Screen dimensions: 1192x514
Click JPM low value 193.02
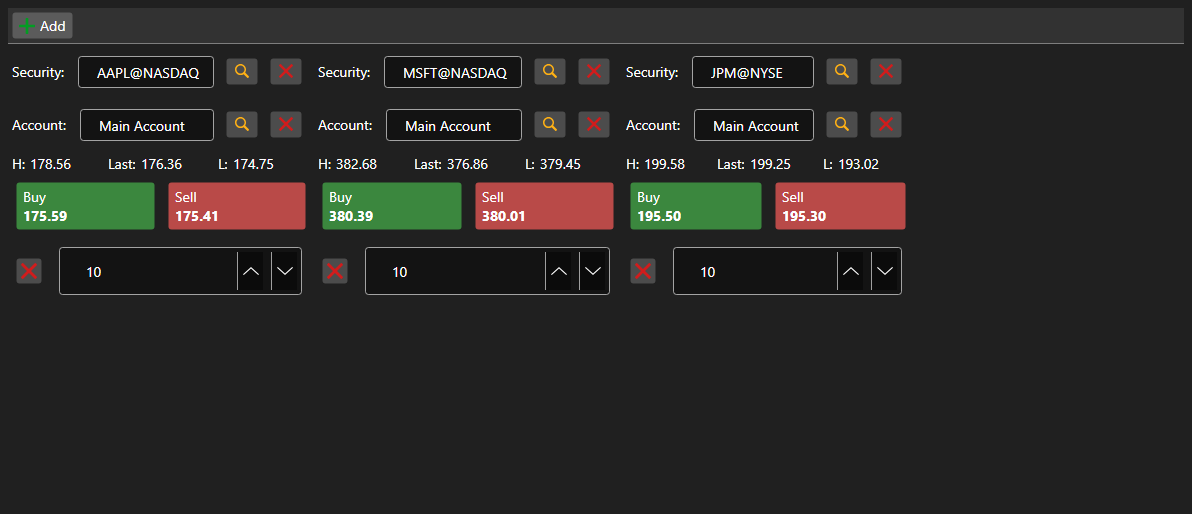pos(858,164)
